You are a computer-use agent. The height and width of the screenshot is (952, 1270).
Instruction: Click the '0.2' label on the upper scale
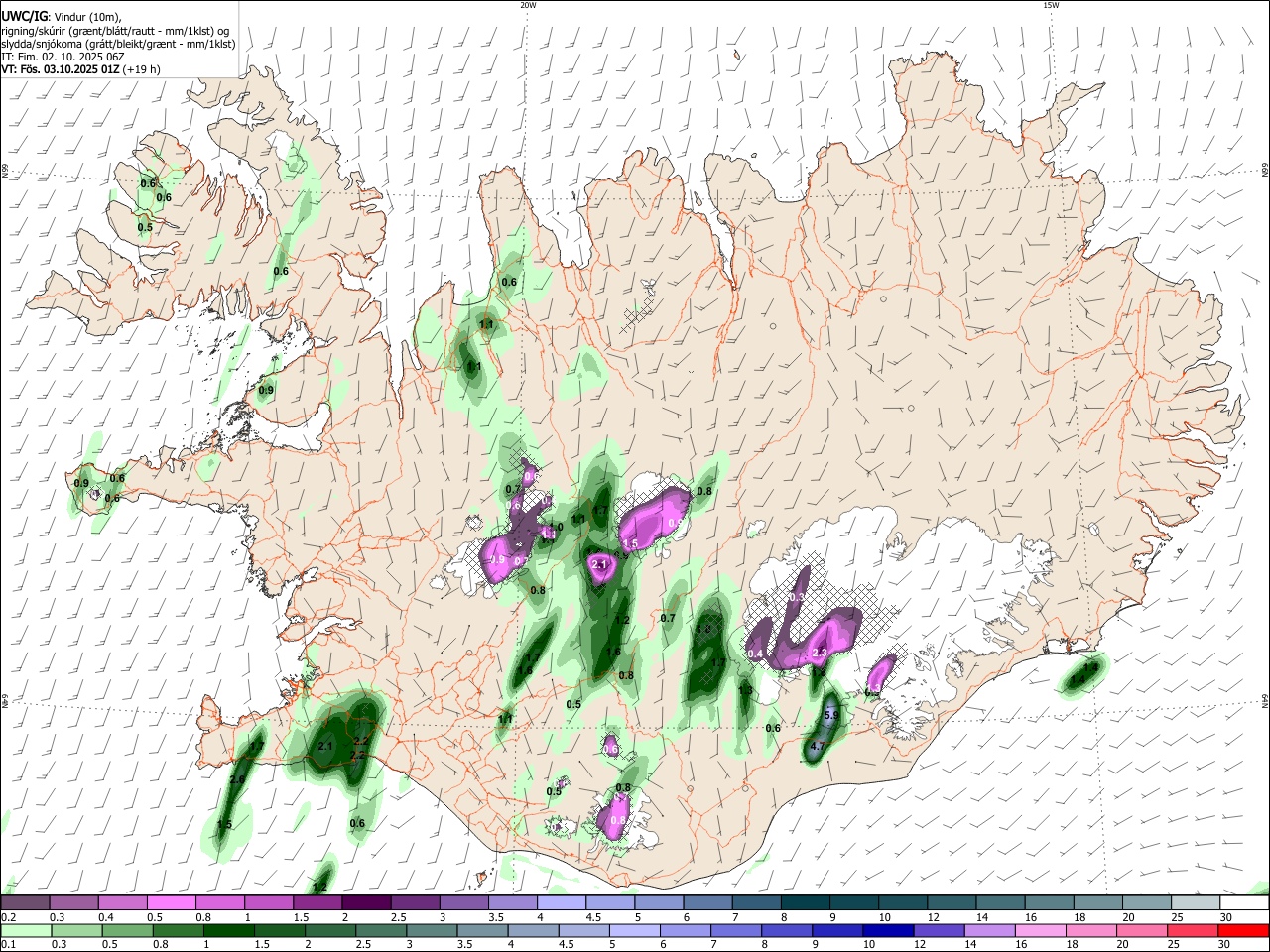pos(8,917)
